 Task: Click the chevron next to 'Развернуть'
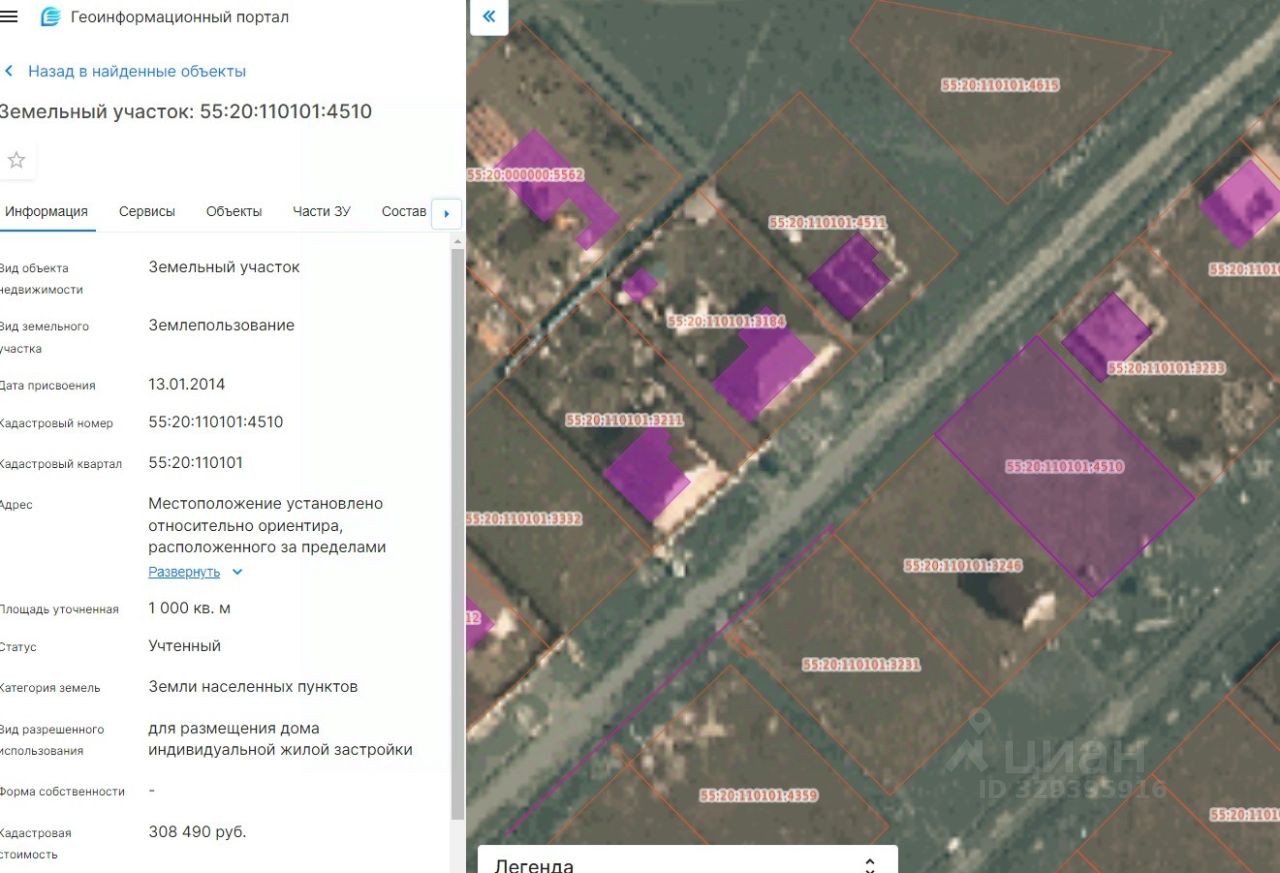click(x=237, y=572)
